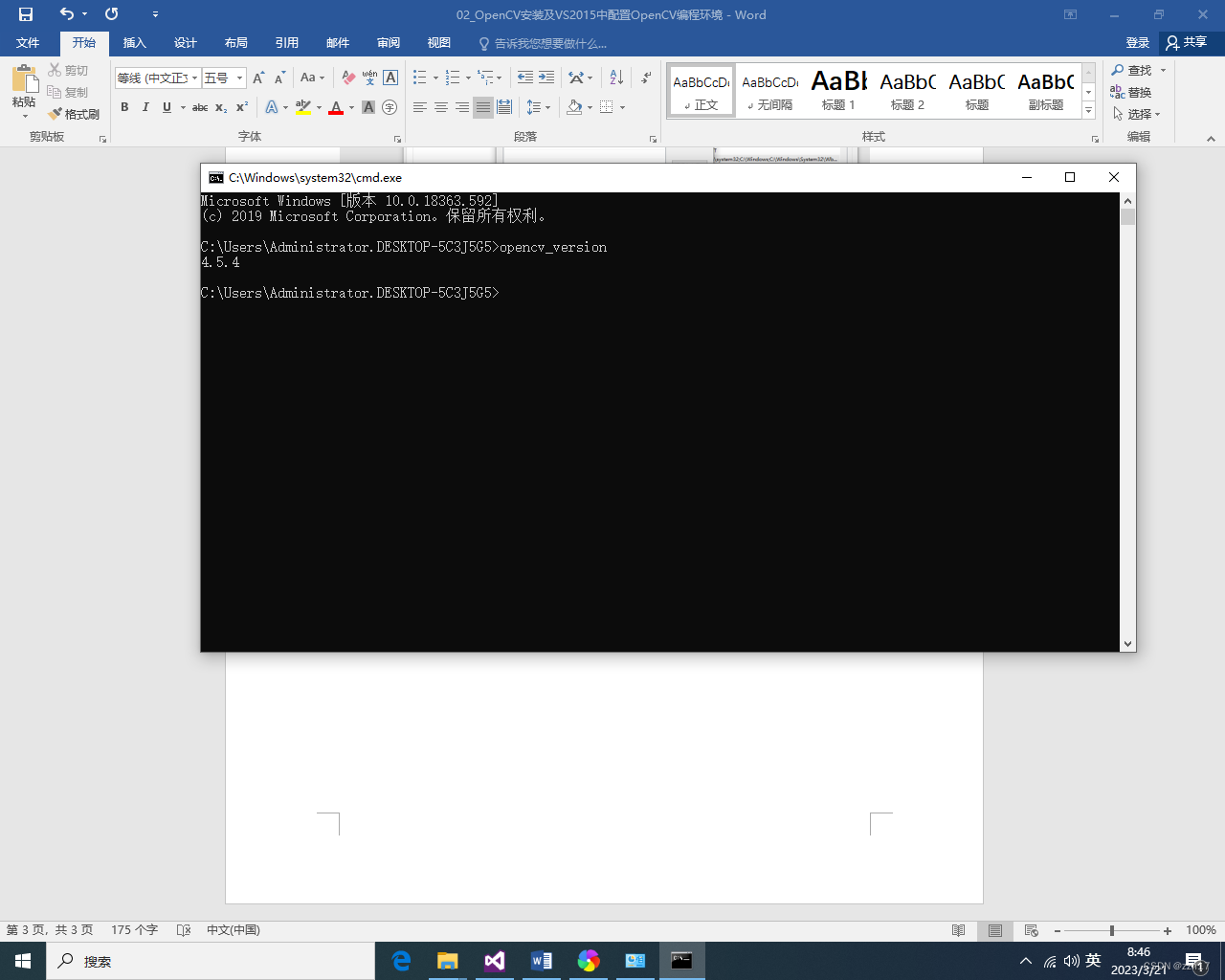This screenshot has height=980, width=1225.
Task: Toggle Show/Hide paragraph marks
Action: point(644,77)
